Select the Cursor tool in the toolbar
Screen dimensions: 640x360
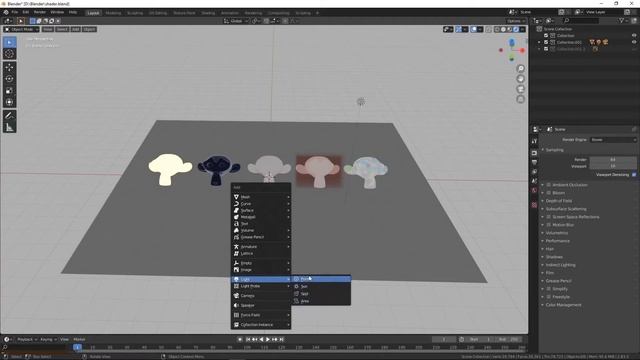9,54
